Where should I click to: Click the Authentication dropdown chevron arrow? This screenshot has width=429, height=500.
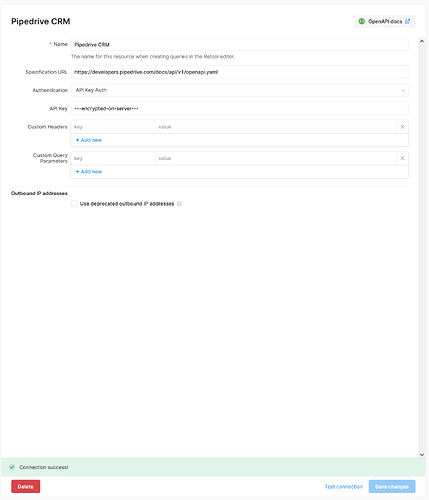[403, 90]
